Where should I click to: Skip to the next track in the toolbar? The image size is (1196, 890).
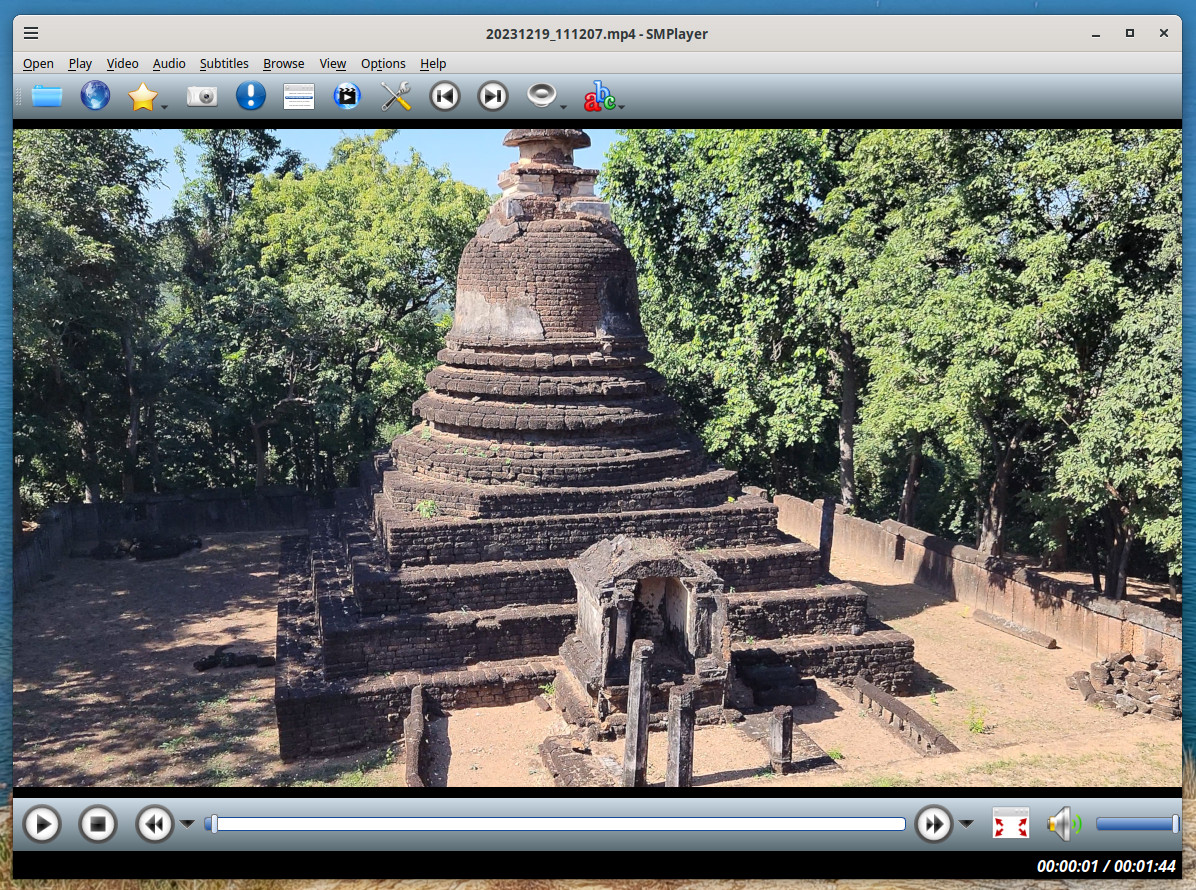(492, 96)
